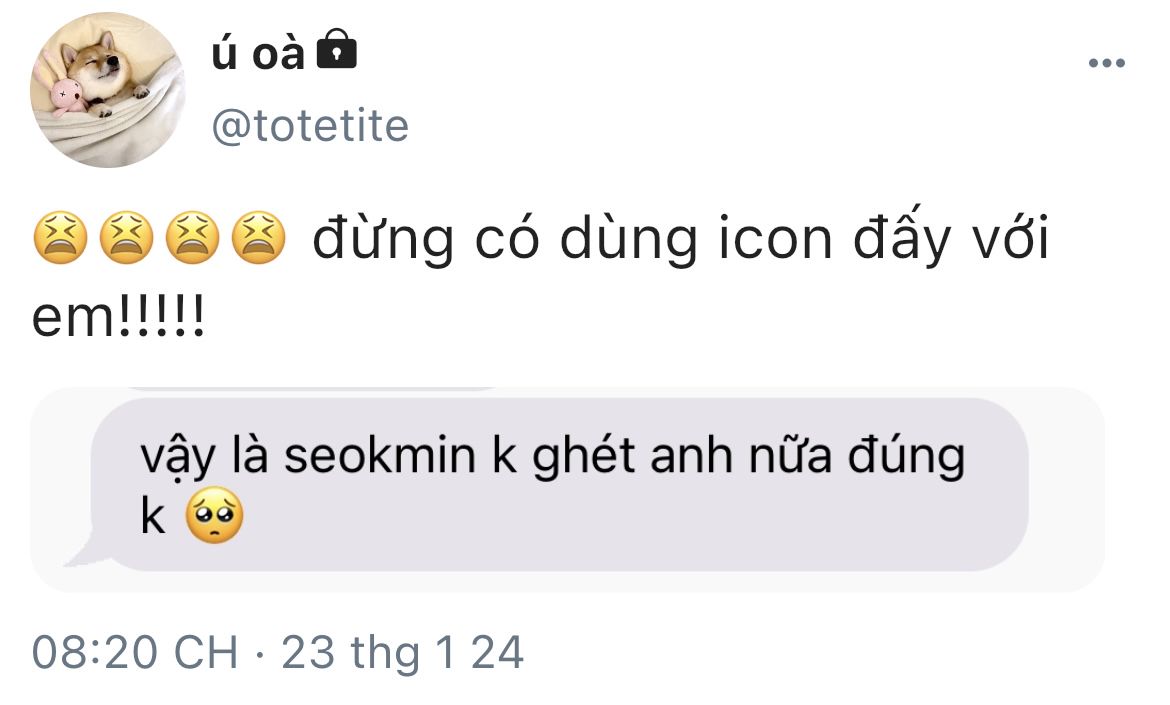Click the @totetite handle

pos(311,127)
